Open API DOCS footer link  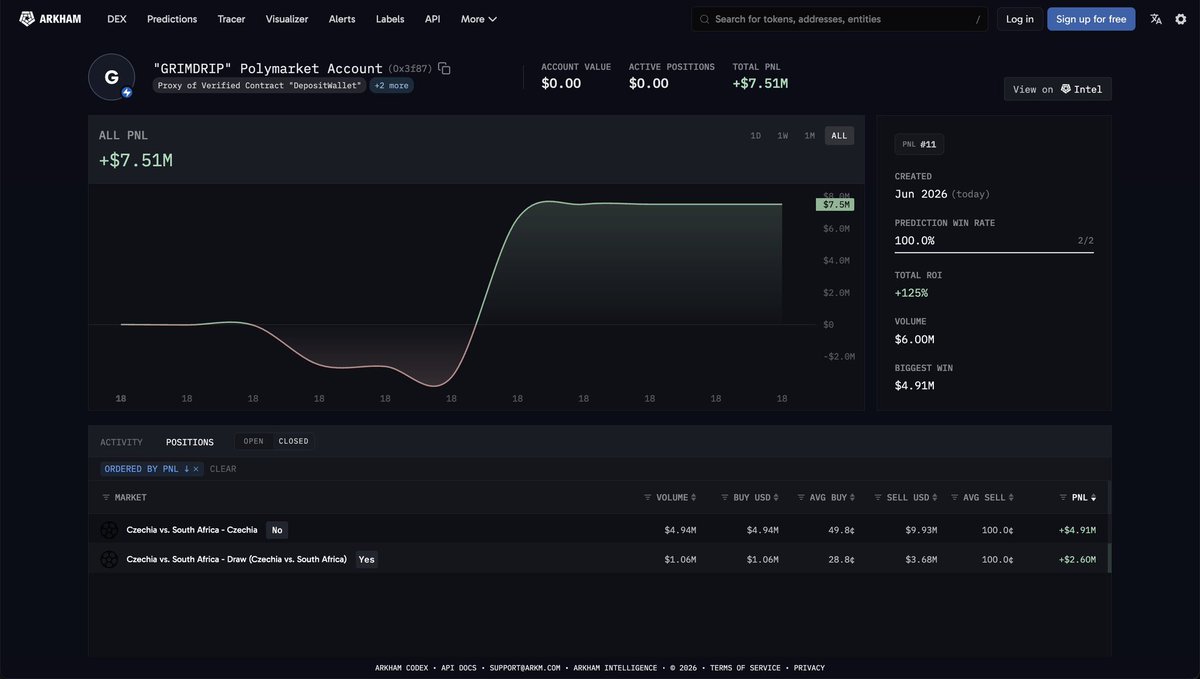pos(460,668)
